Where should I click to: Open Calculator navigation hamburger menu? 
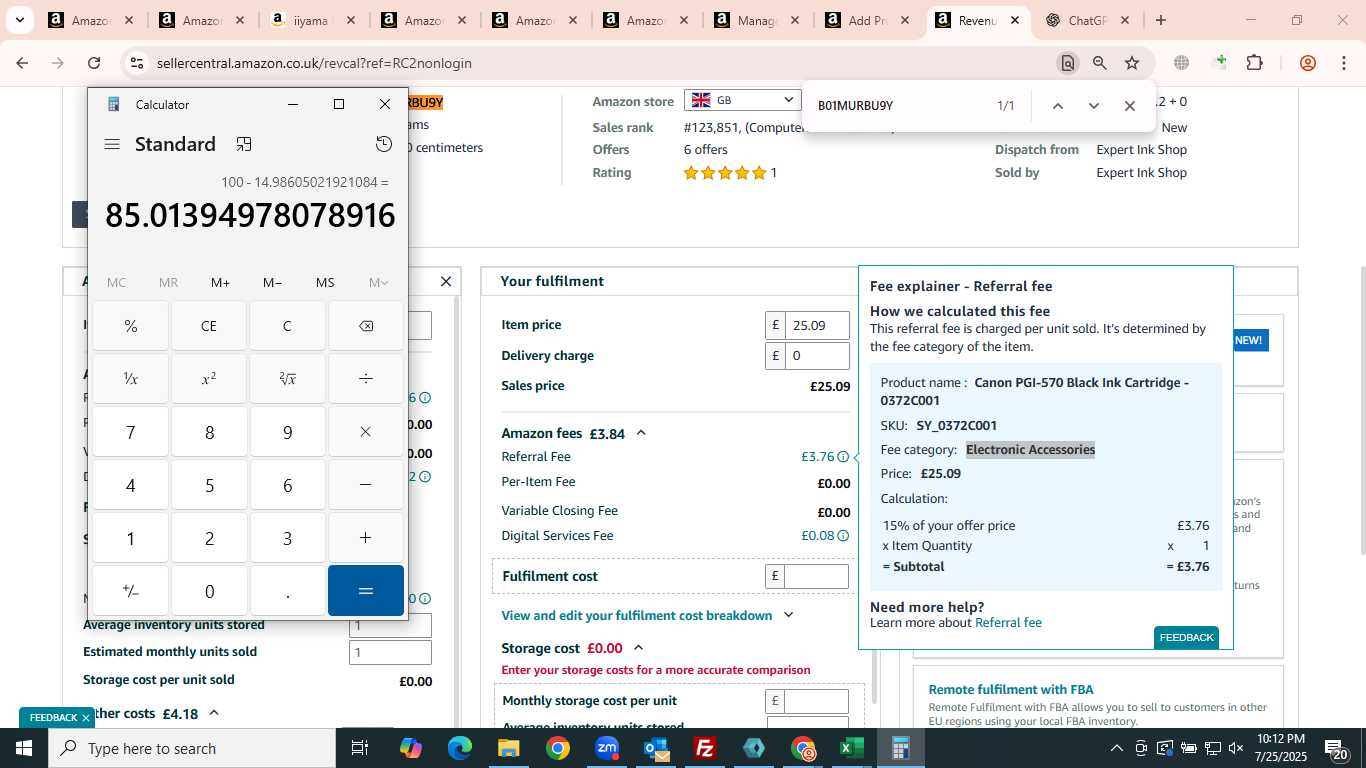point(112,144)
